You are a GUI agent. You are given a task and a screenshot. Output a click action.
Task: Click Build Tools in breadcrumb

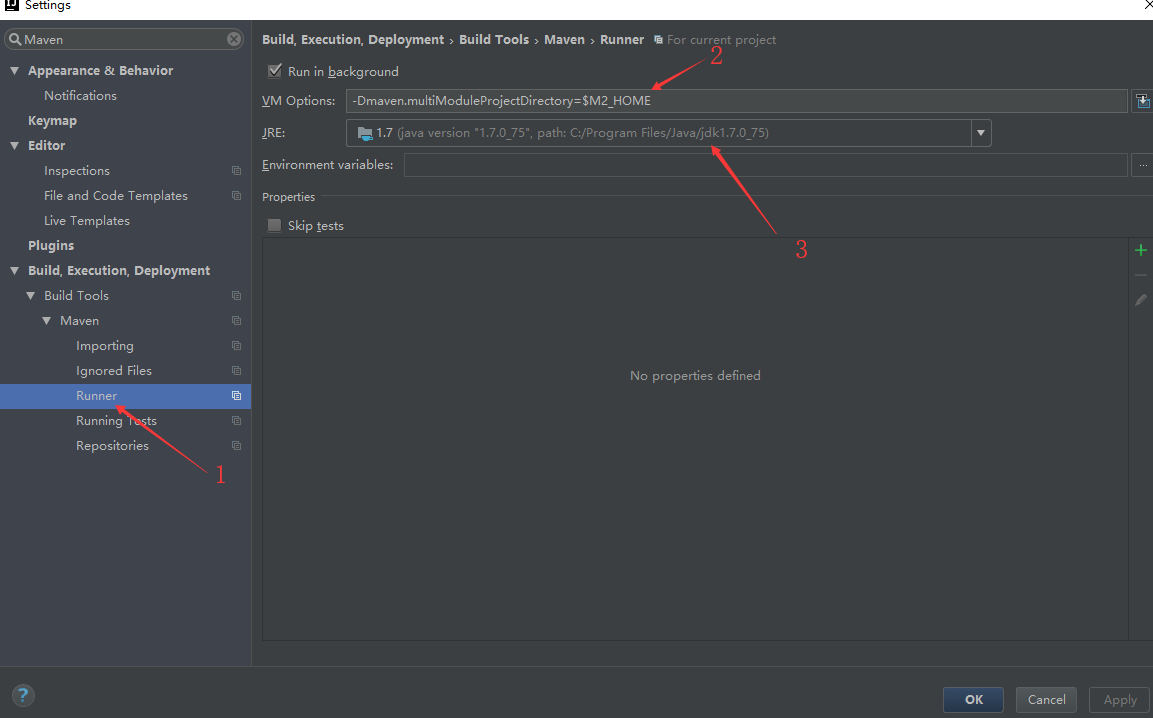[493, 40]
